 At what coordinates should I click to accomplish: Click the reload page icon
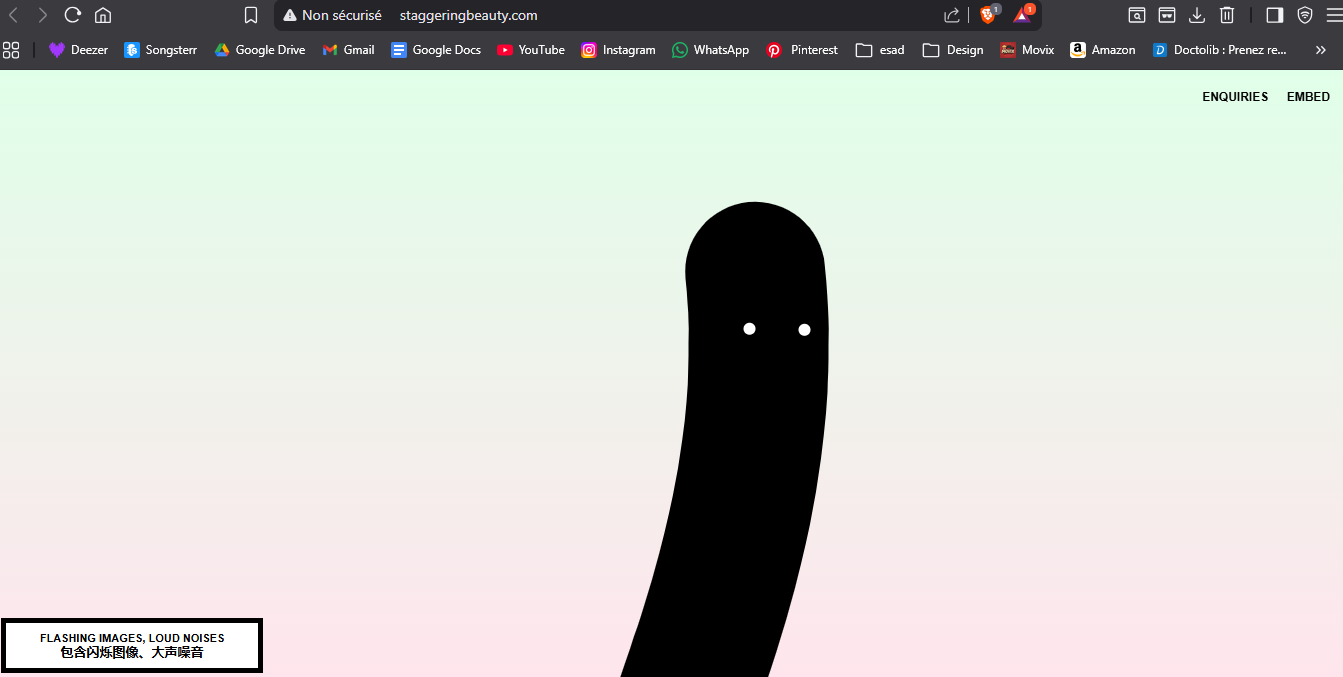(x=72, y=15)
